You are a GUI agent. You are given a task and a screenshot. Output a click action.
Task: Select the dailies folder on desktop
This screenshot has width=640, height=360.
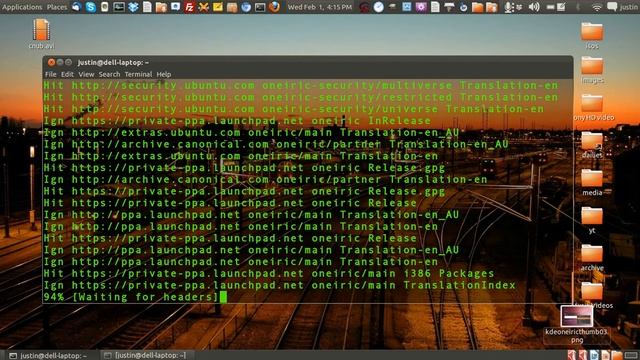(592, 145)
